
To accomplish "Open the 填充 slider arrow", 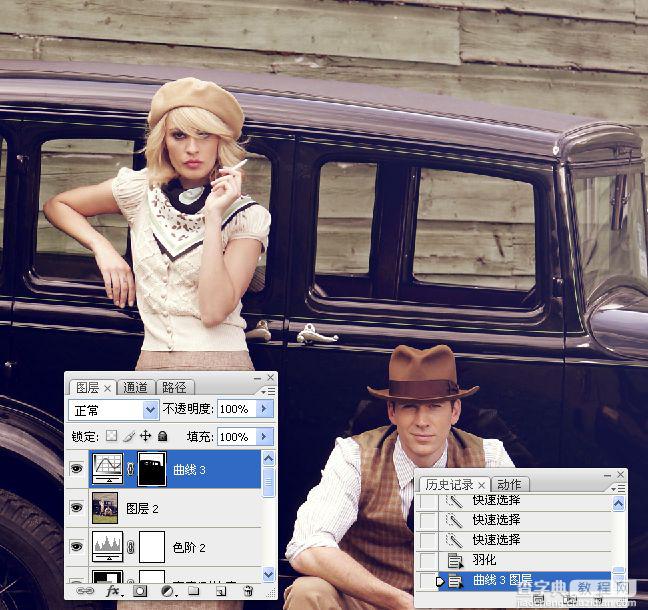I will tap(264, 436).
